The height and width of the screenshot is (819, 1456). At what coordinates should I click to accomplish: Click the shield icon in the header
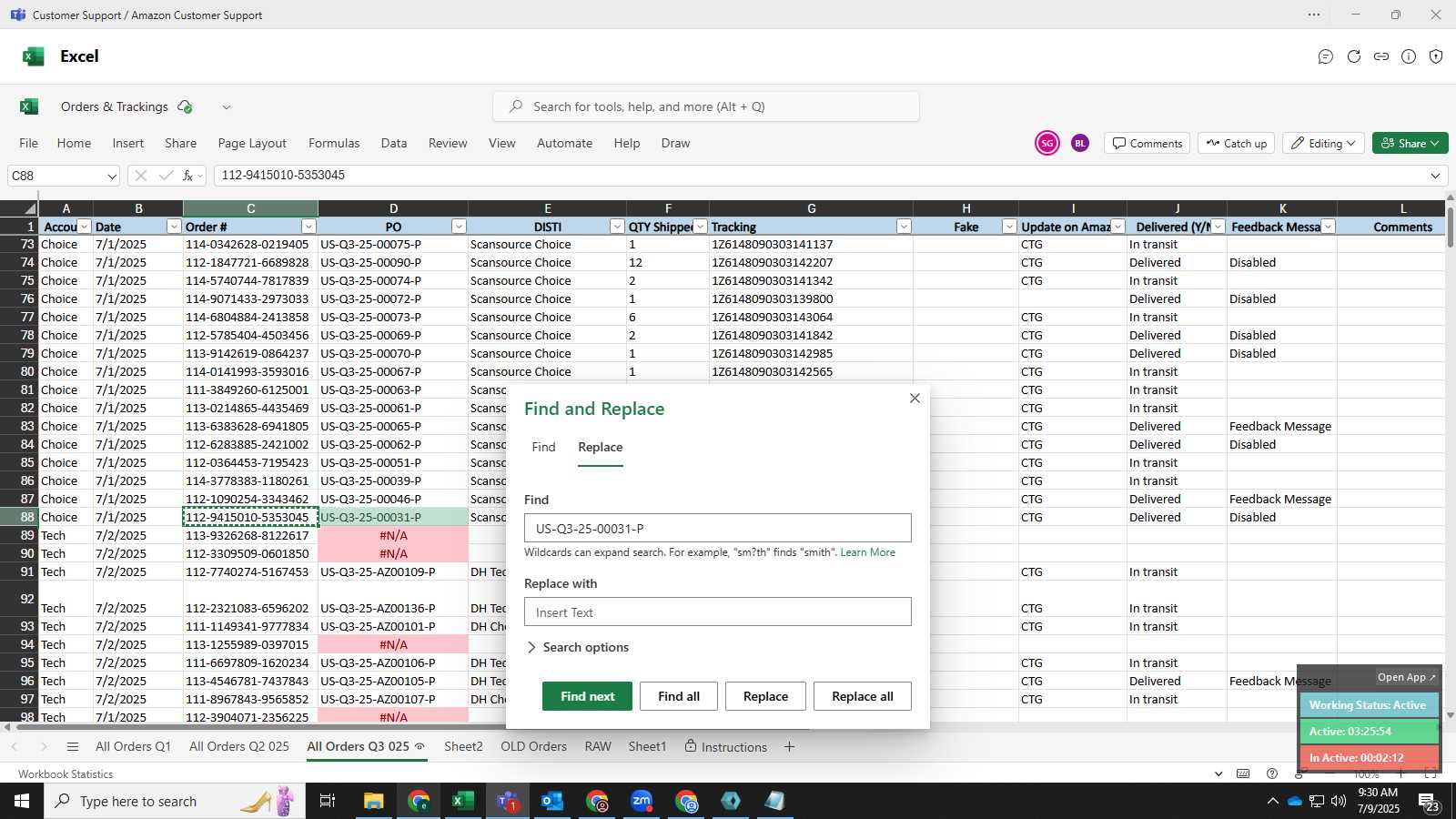click(1436, 56)
